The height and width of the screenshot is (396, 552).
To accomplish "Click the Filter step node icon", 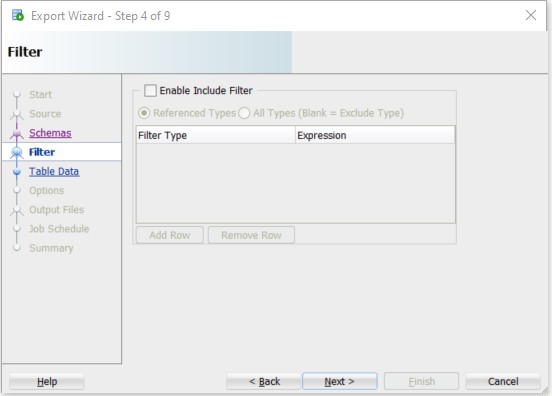I will [17, 152].
